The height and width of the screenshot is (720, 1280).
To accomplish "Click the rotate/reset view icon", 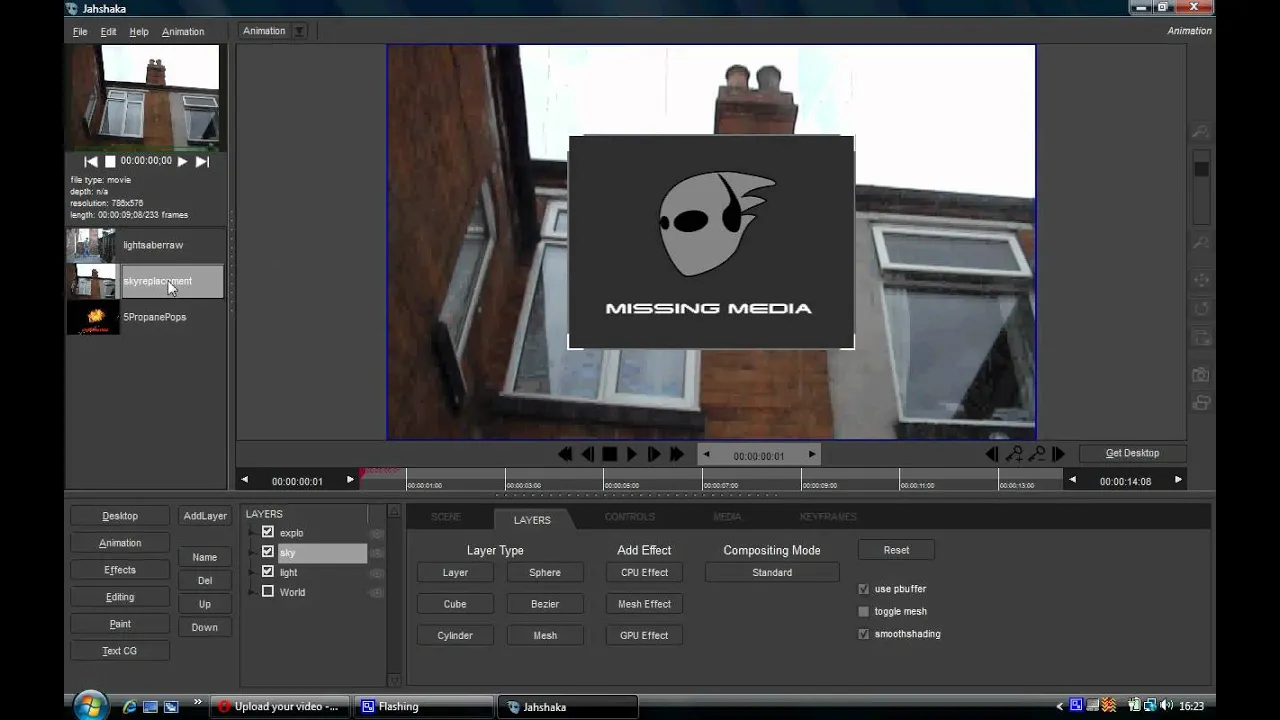I will tap(1201, 310).
